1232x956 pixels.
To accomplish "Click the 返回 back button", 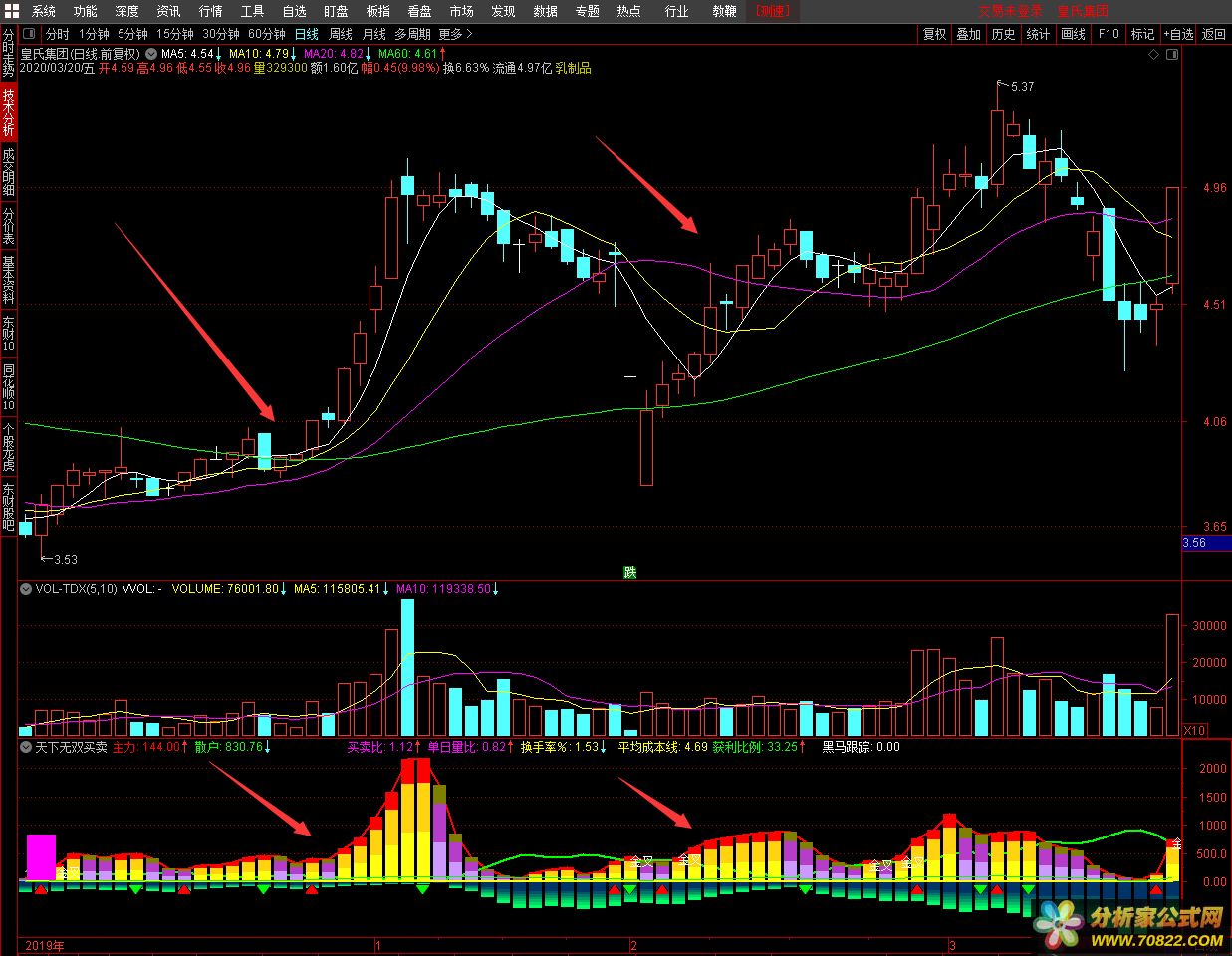I will point(1214,34).
